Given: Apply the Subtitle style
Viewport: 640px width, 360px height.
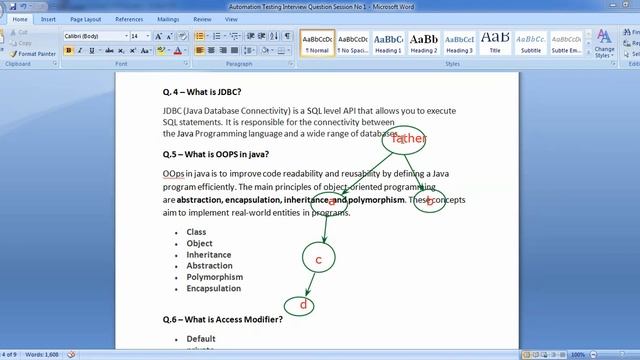Looking at the screenshot, I should (531, 43).
